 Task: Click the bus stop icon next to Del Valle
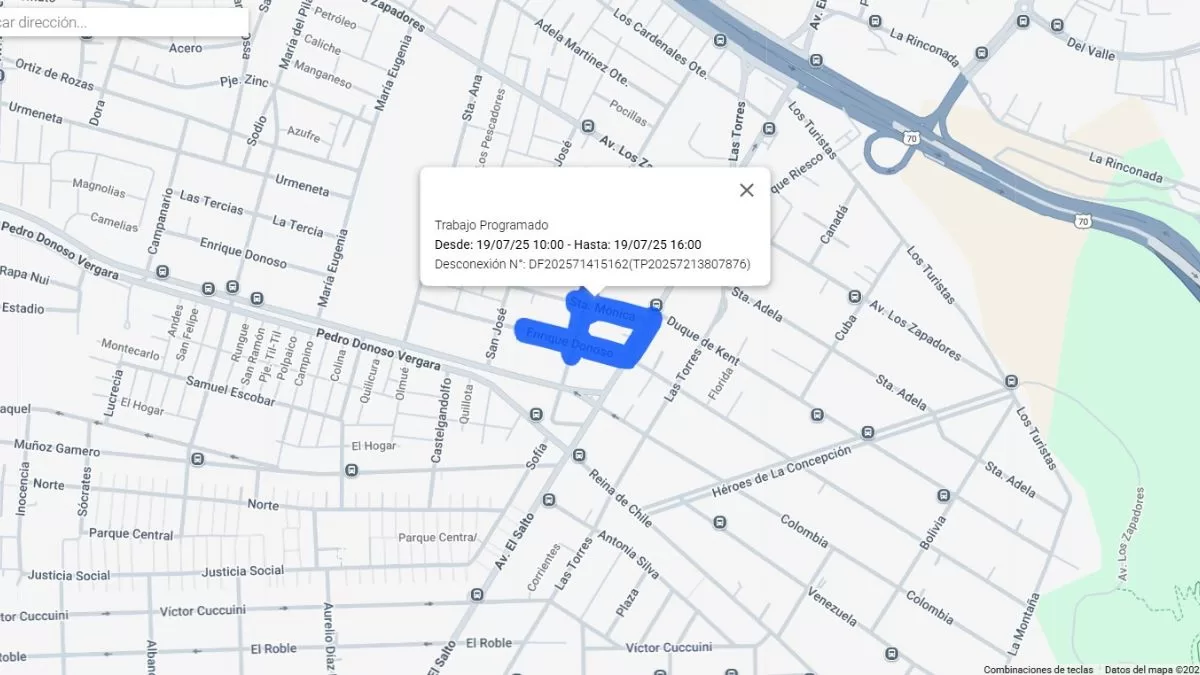1057,25
